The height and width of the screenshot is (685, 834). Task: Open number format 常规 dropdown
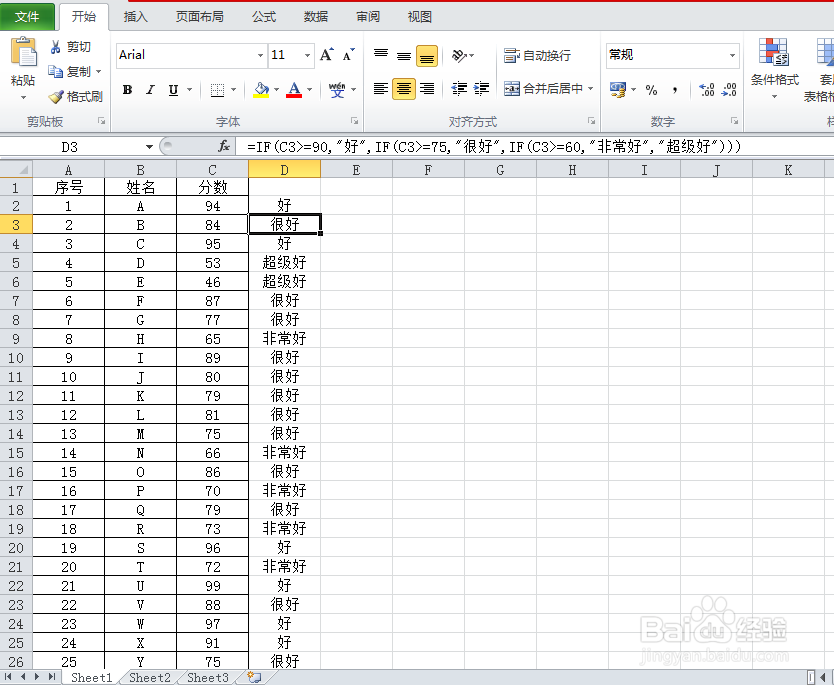pyautogui.click(x=732, y=55)
